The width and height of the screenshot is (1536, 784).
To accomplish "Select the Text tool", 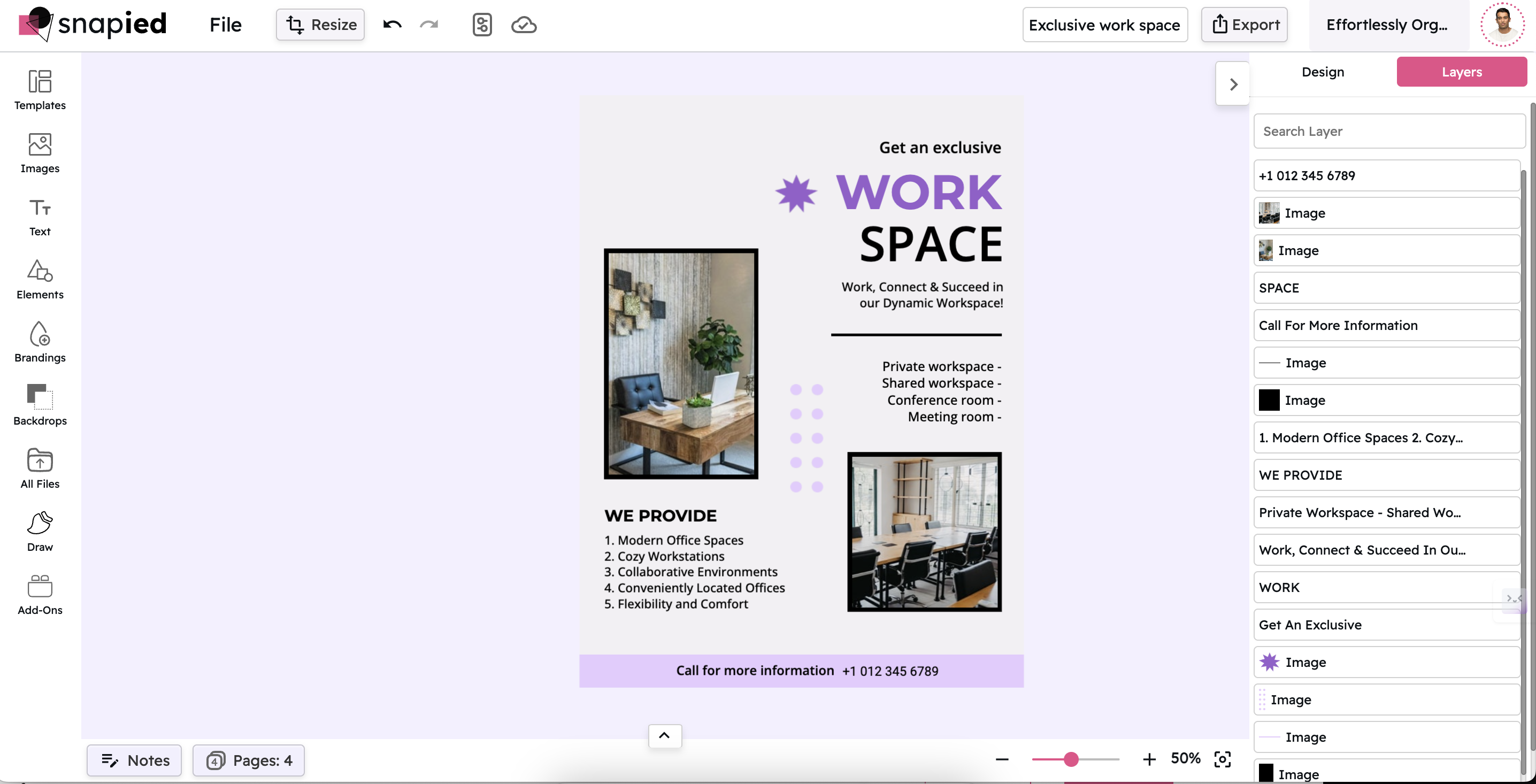I will pyautogui.click(x=40, y=217).
